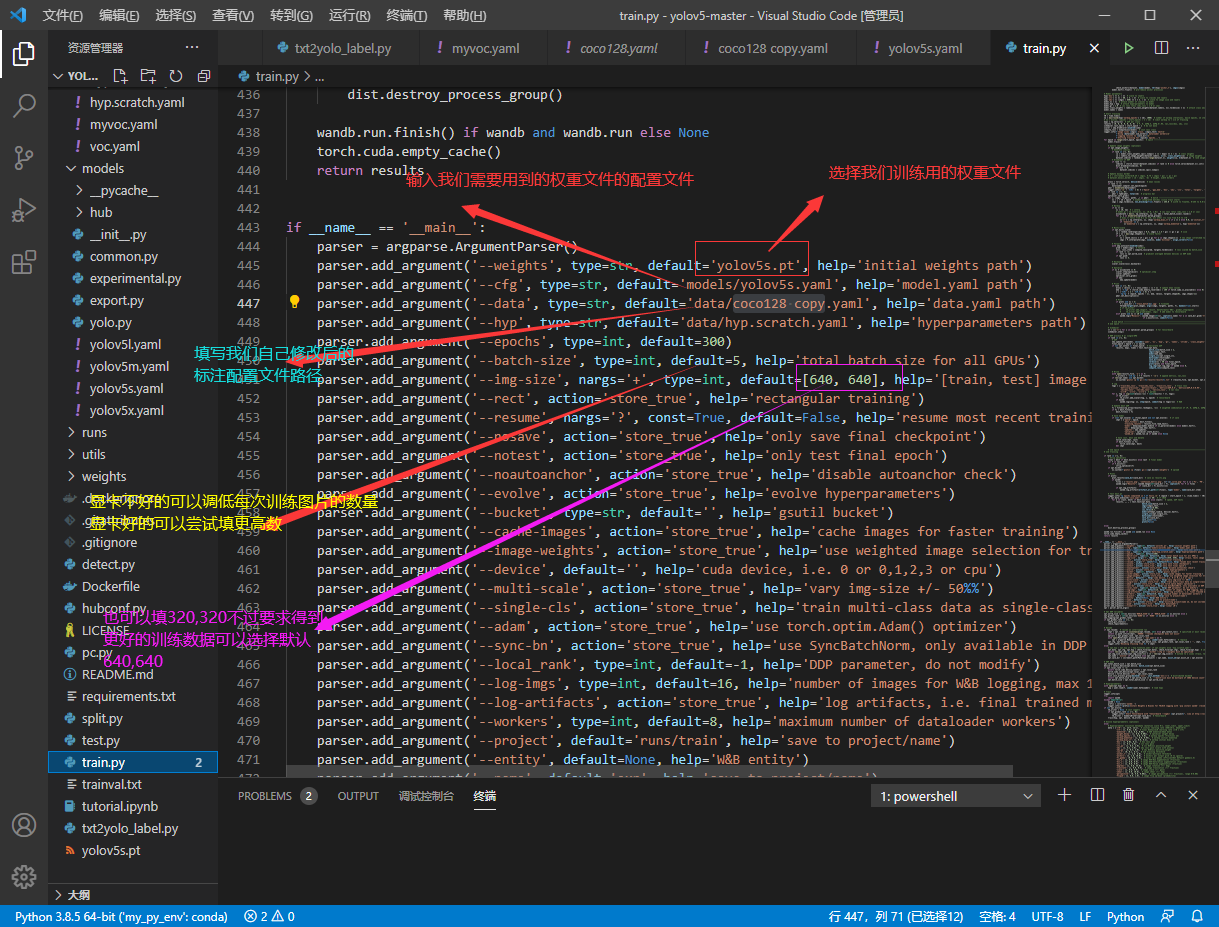1219x927 pixels.
Task: Open the Run and Debug view
Action: coord(24,211)
